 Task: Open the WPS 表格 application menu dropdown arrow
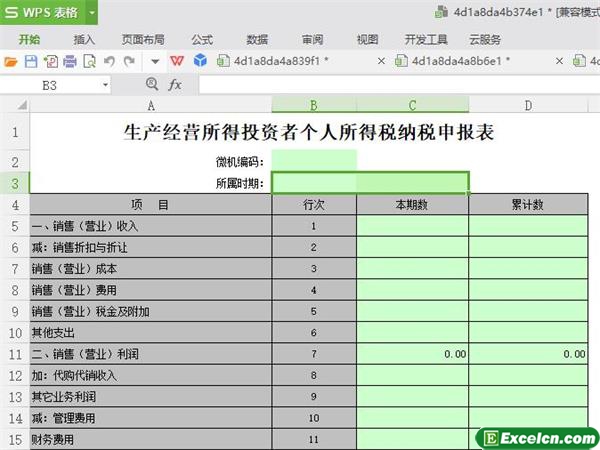(x=92, y=12)
